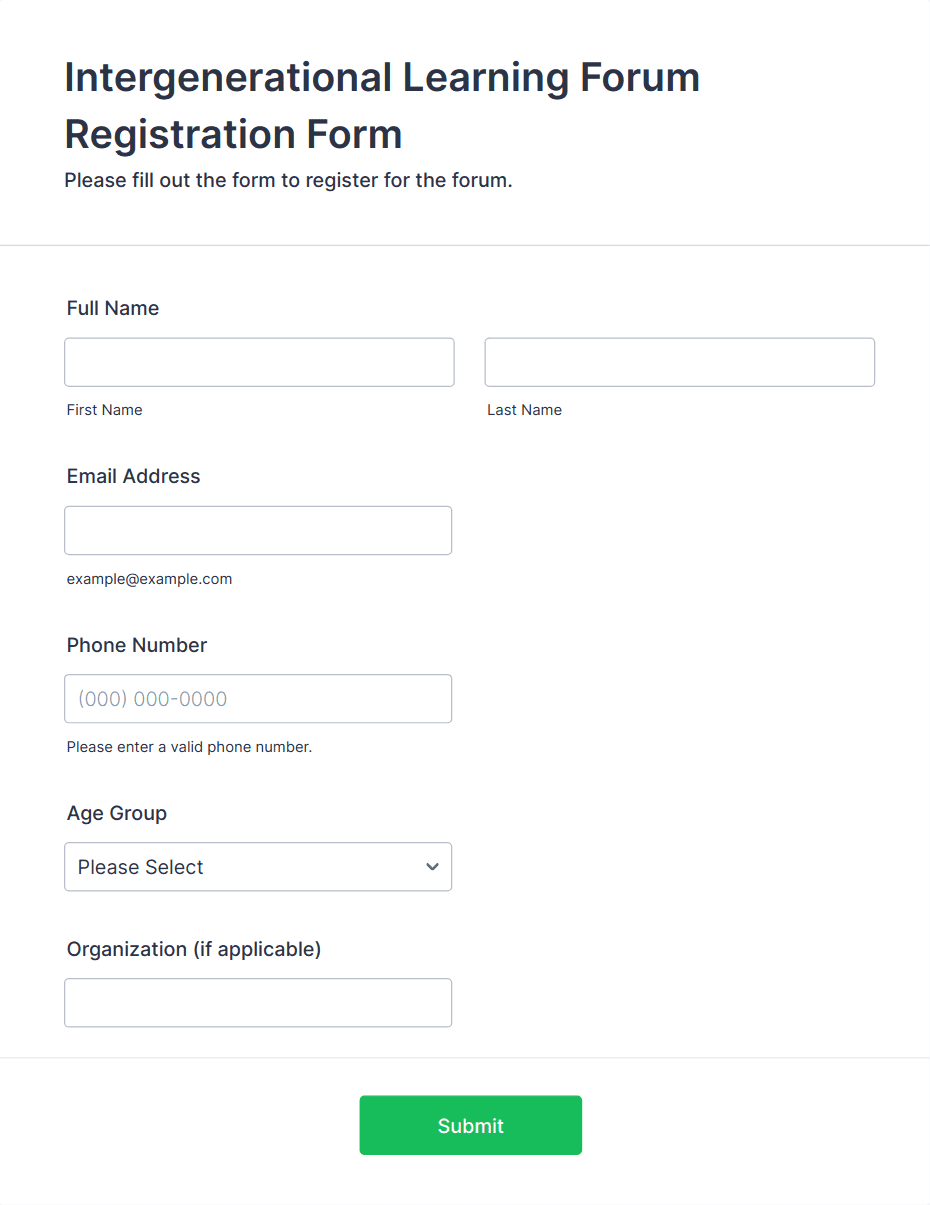930x1205 pixels.
Task: Click the Phone Number field with (000) placeholder
Action: [258, 699]
